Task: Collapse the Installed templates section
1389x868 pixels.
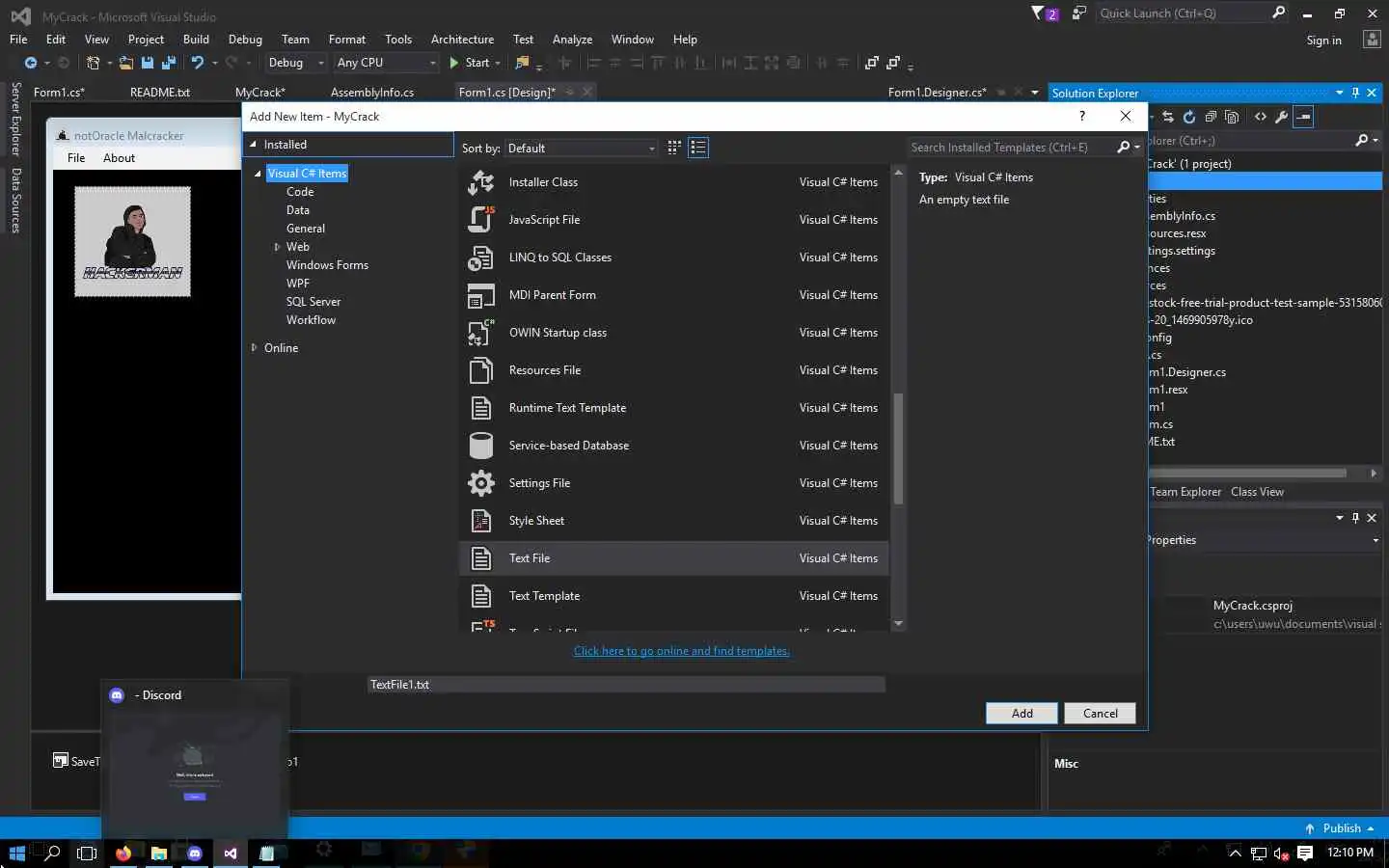Action: (254, 145)
